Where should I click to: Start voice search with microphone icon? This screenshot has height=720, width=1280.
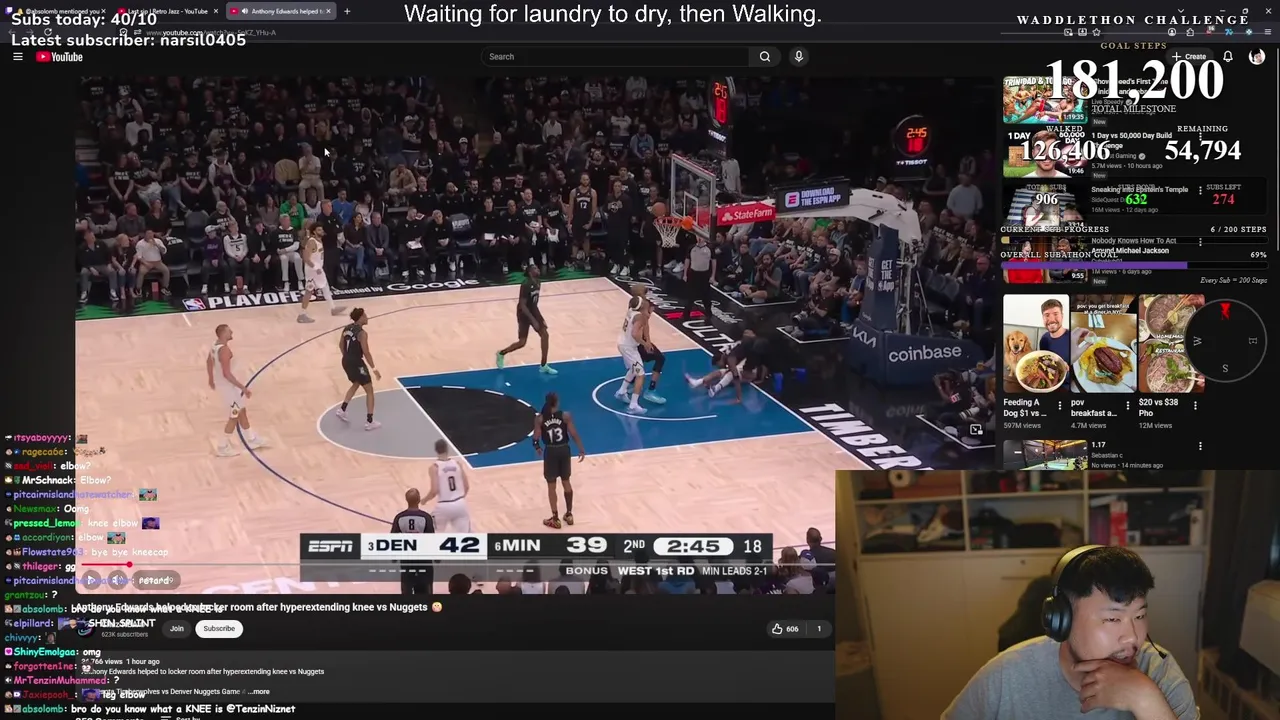[x=799, y=57]
